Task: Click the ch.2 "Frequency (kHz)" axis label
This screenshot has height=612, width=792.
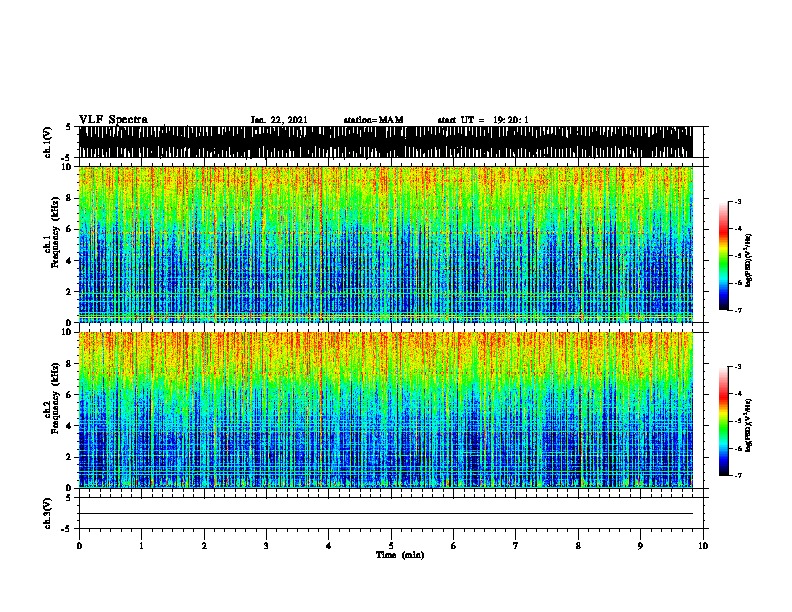Action: pyautogui.click(x=55, y=398)
